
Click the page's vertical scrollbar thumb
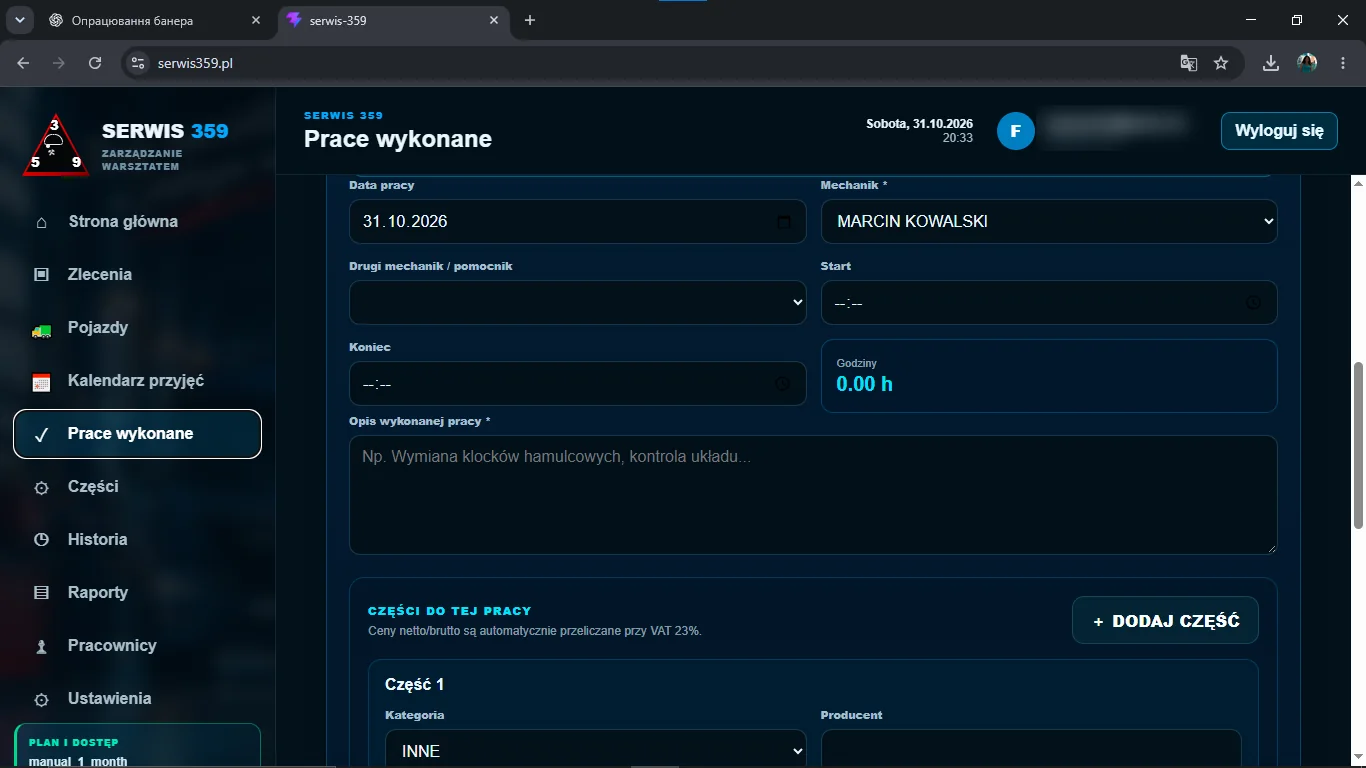coord(1358,445)
